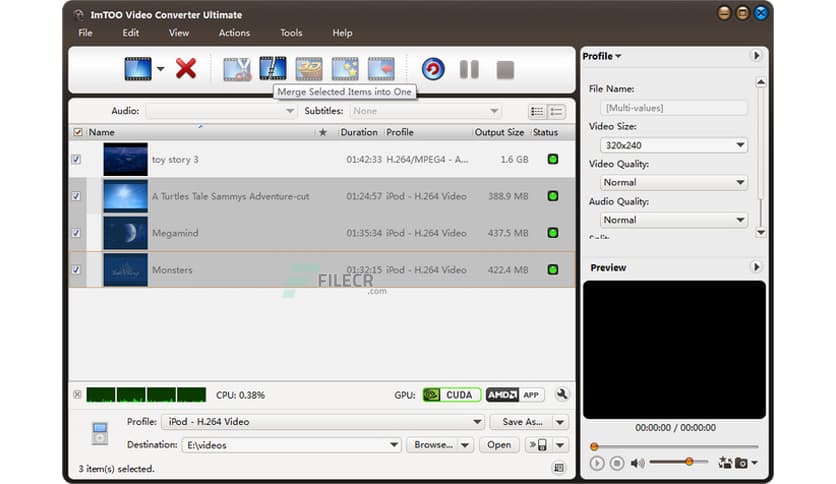This screenshot has width=836, height=484.
Task: Click the status icon for Megamind
Action: coord(553,232)
